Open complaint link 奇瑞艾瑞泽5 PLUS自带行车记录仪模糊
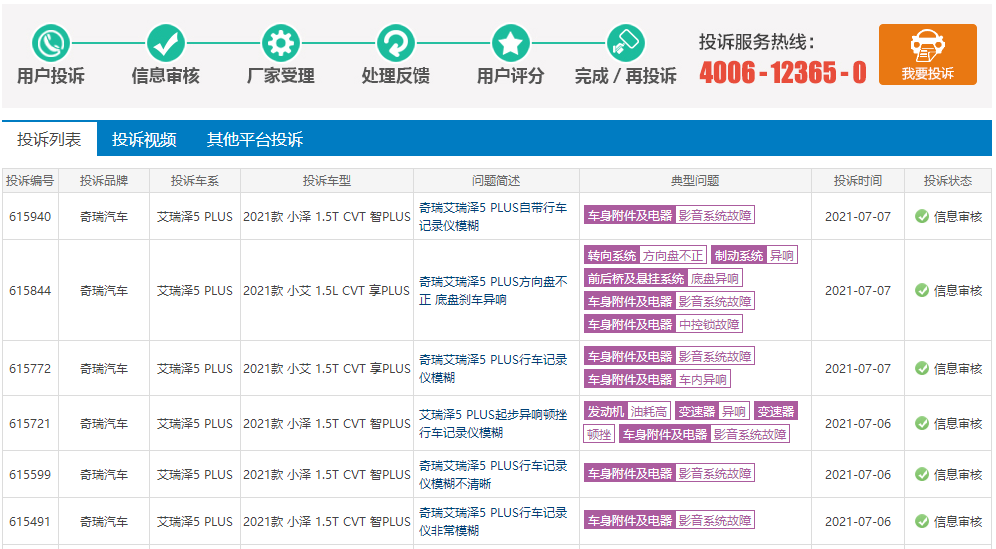 tap(493, 217)
